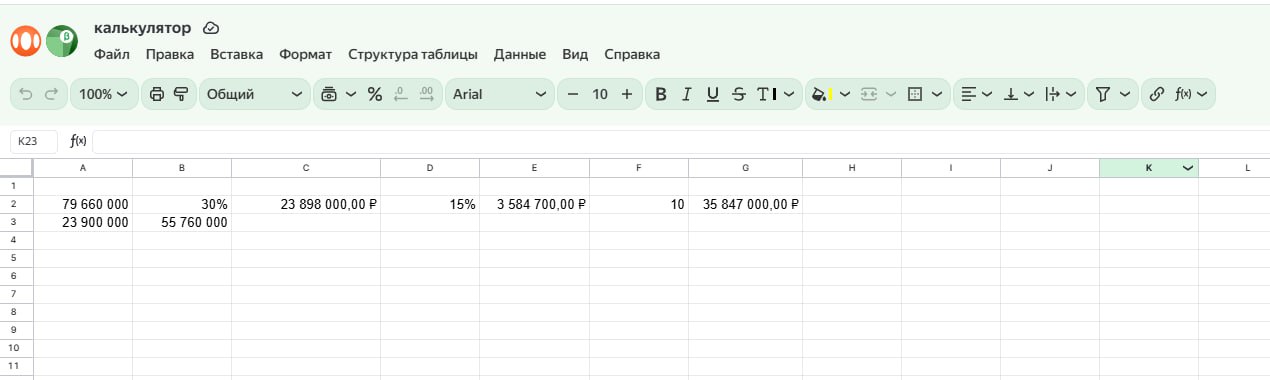The height and width of the screenshot is (380, 1270).
Task: Open the Arial font dropdown
Action: pyautogui.click(x=499, y=94)
